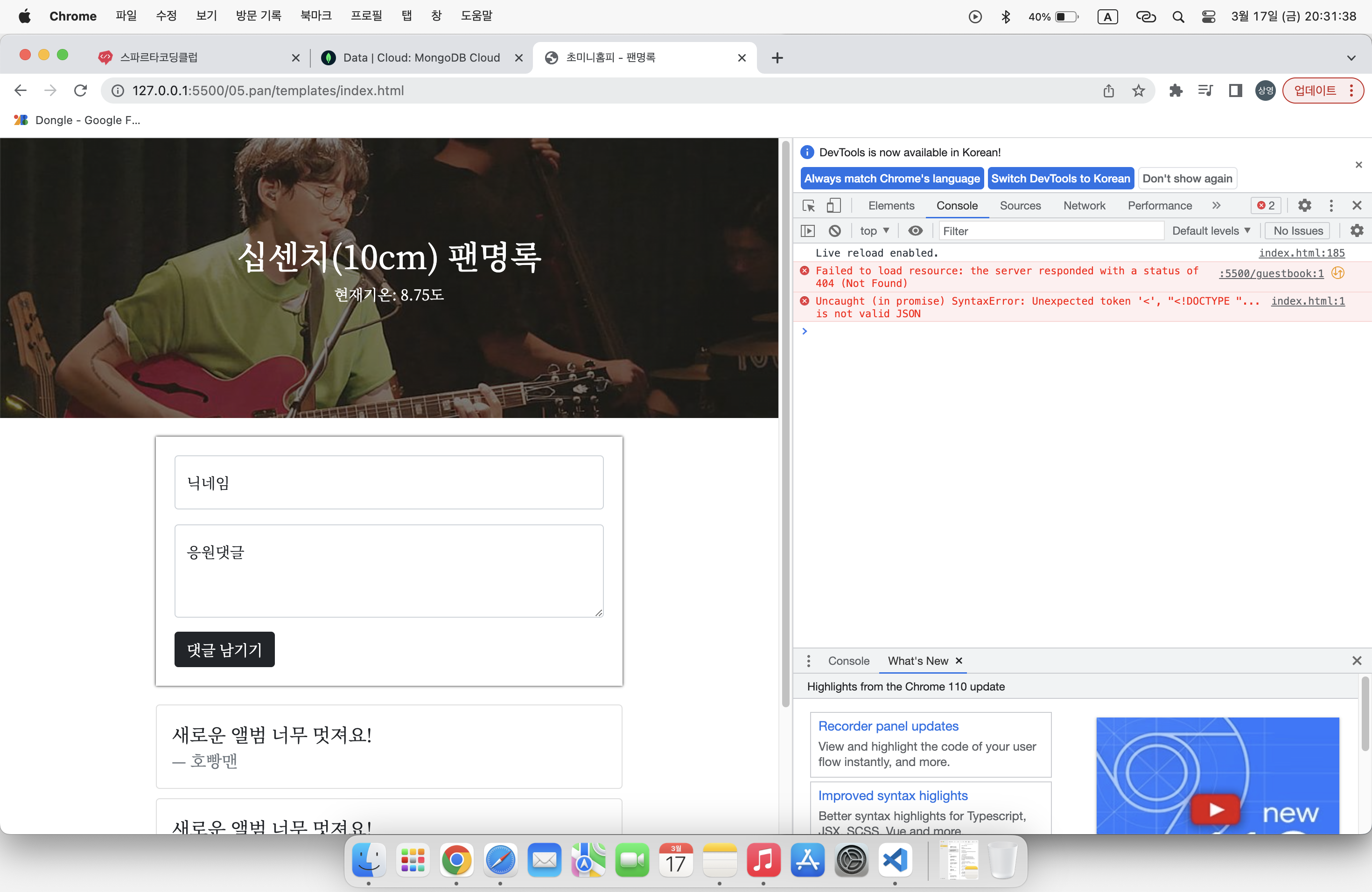Screen dimensions: 1372x892
Task: Open the drawer three-dot menu
Action: point(808,661)
